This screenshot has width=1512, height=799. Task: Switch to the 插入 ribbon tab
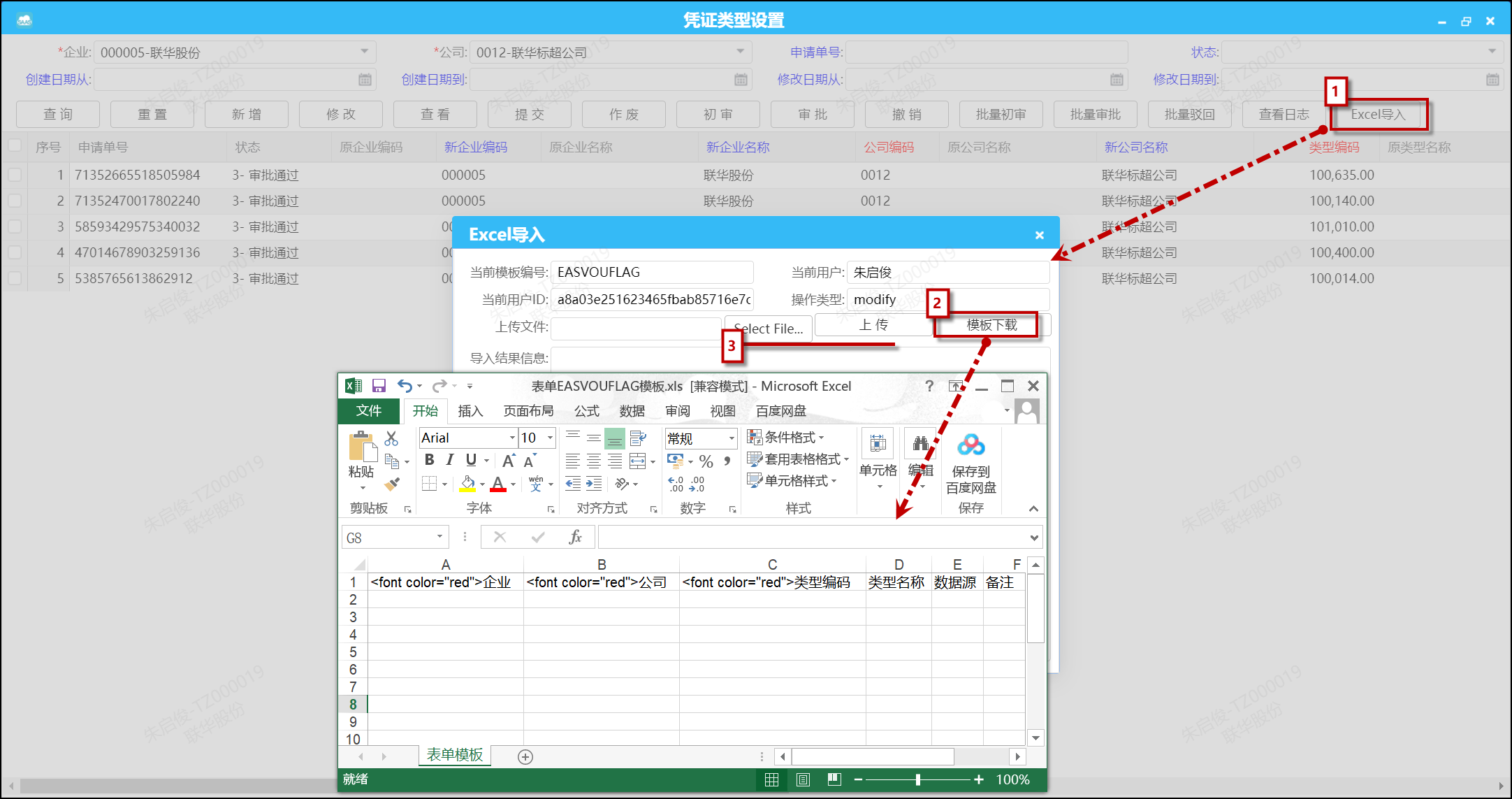coord(470,411)
